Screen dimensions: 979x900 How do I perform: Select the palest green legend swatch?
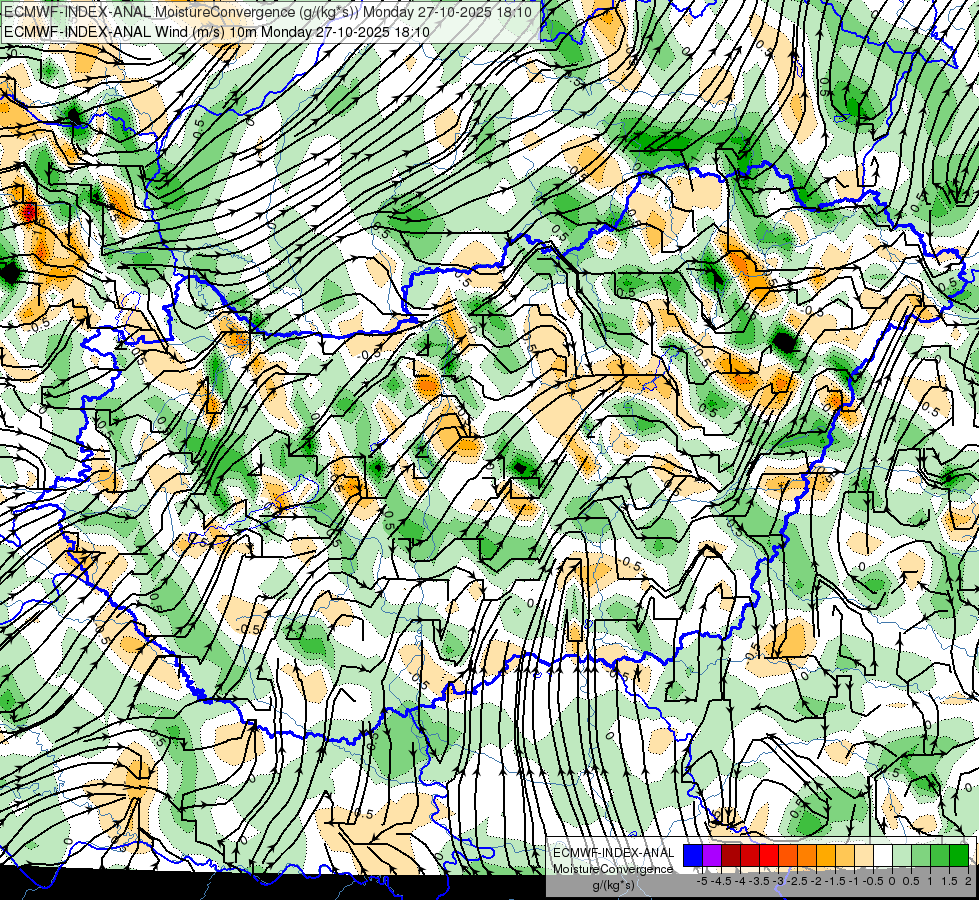pyautogui.click(x=902, y=855)
